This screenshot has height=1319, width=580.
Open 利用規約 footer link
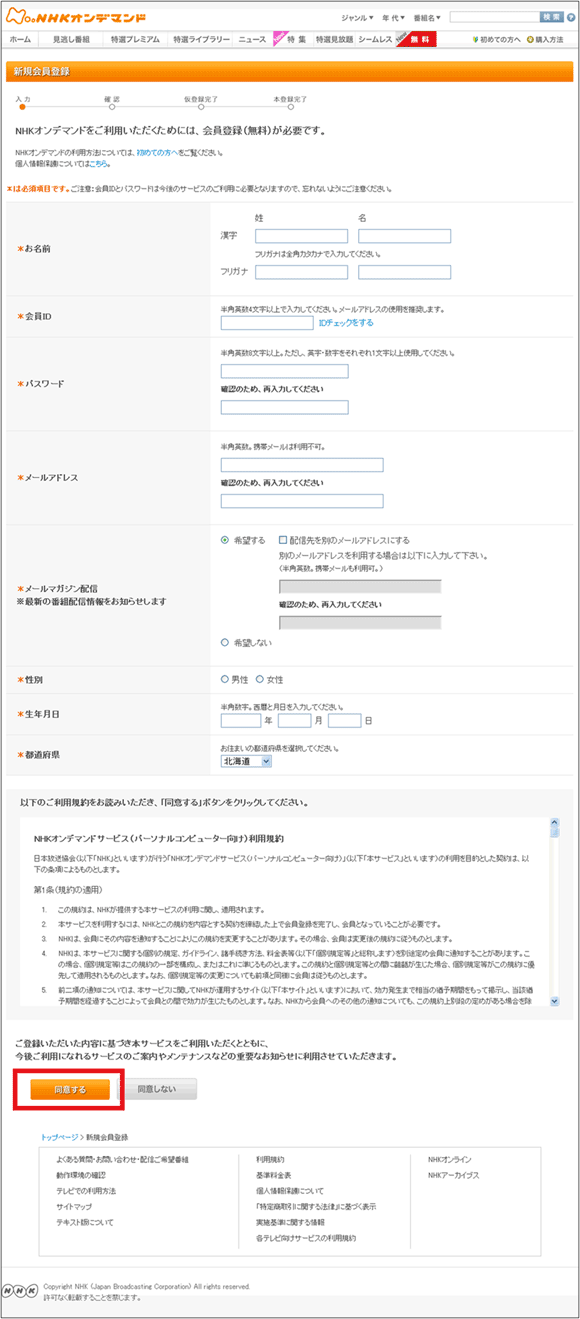click(270, 1158)
